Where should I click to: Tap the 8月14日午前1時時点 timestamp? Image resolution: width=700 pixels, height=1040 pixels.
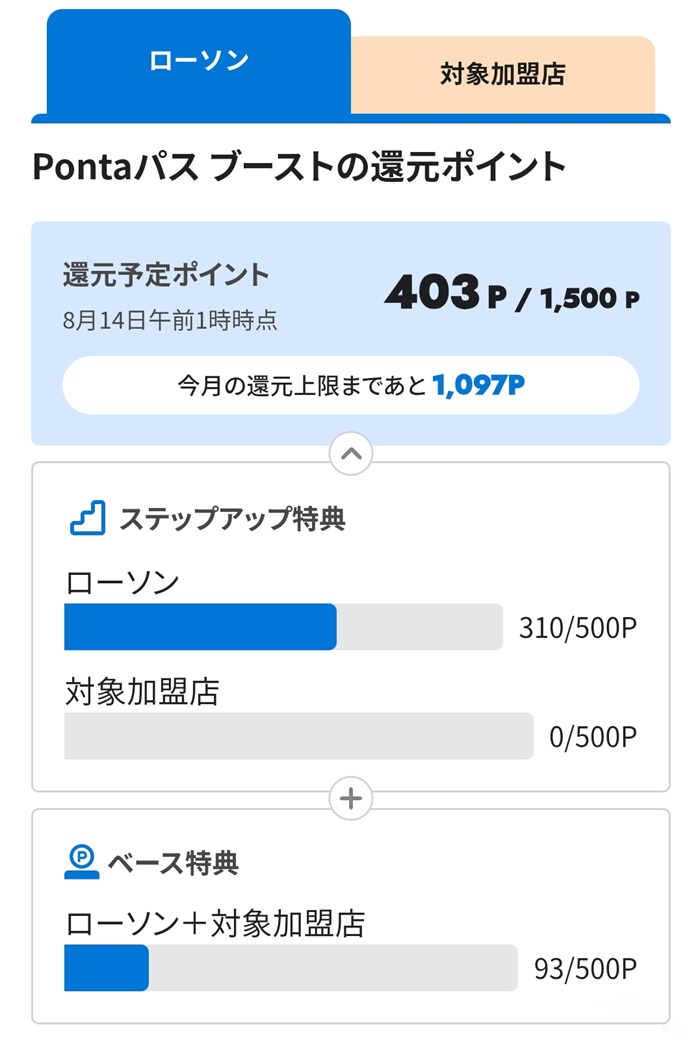pyautogui.click(x=170, y=320)
